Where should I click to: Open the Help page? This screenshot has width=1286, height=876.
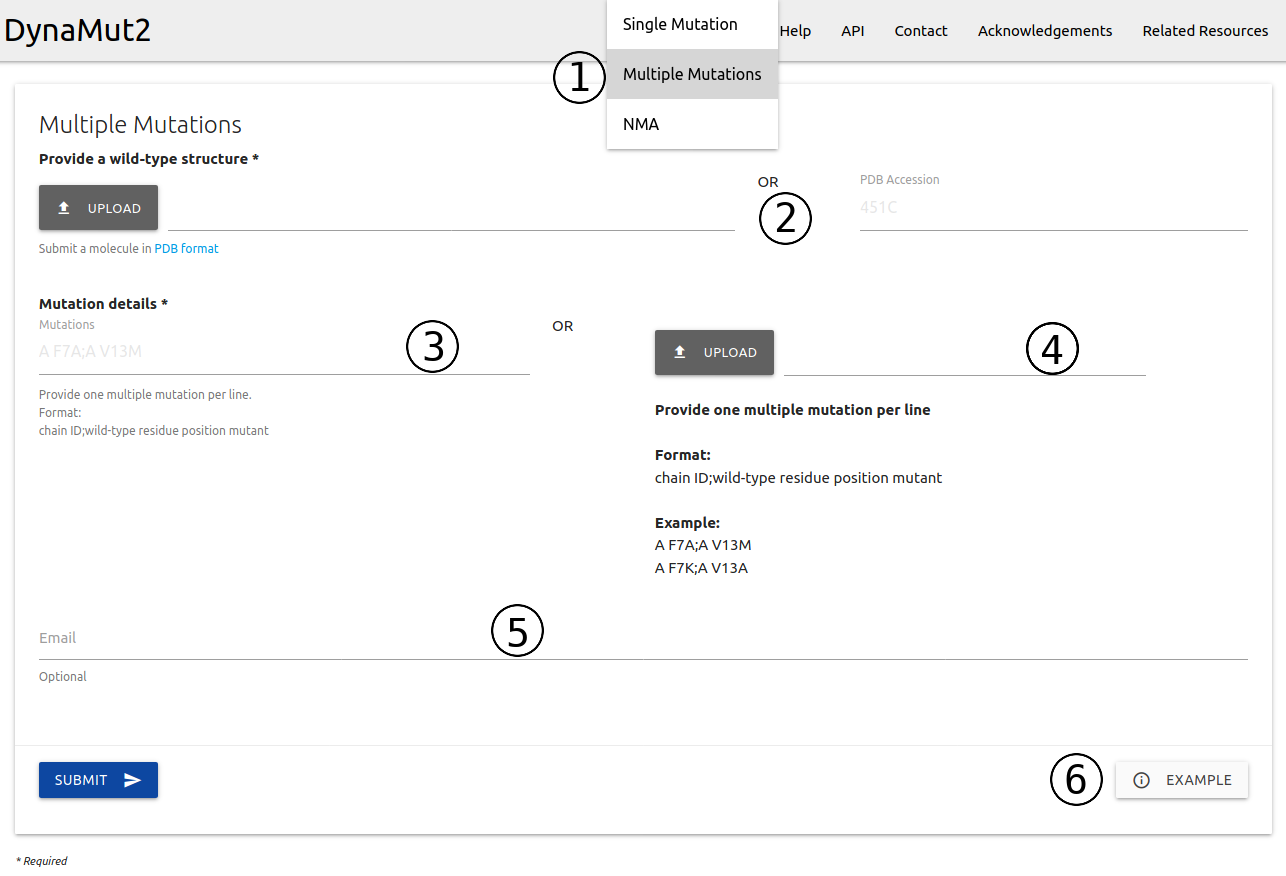click(795, 31)
